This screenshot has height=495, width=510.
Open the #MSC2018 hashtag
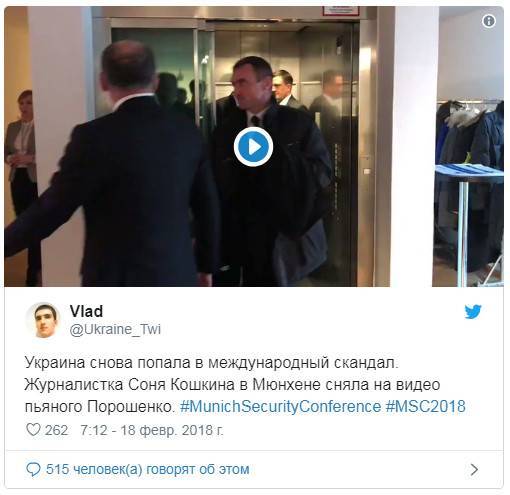click(x=426, y=407)
